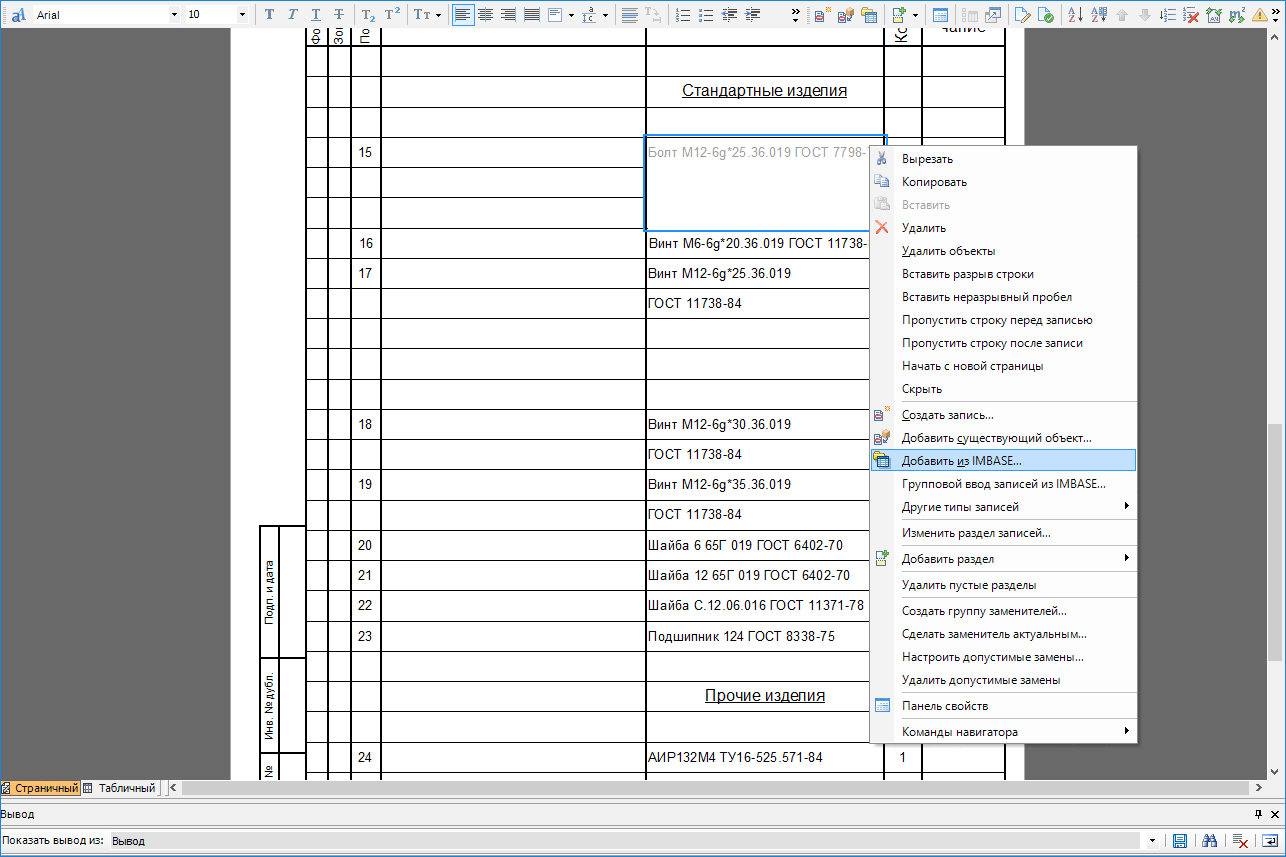This screenshot has width=1286, height=857.
Task: Click the cell 'Подшипник 124 ГОСТ 8338-75'
Action: [x=741, y=637]
